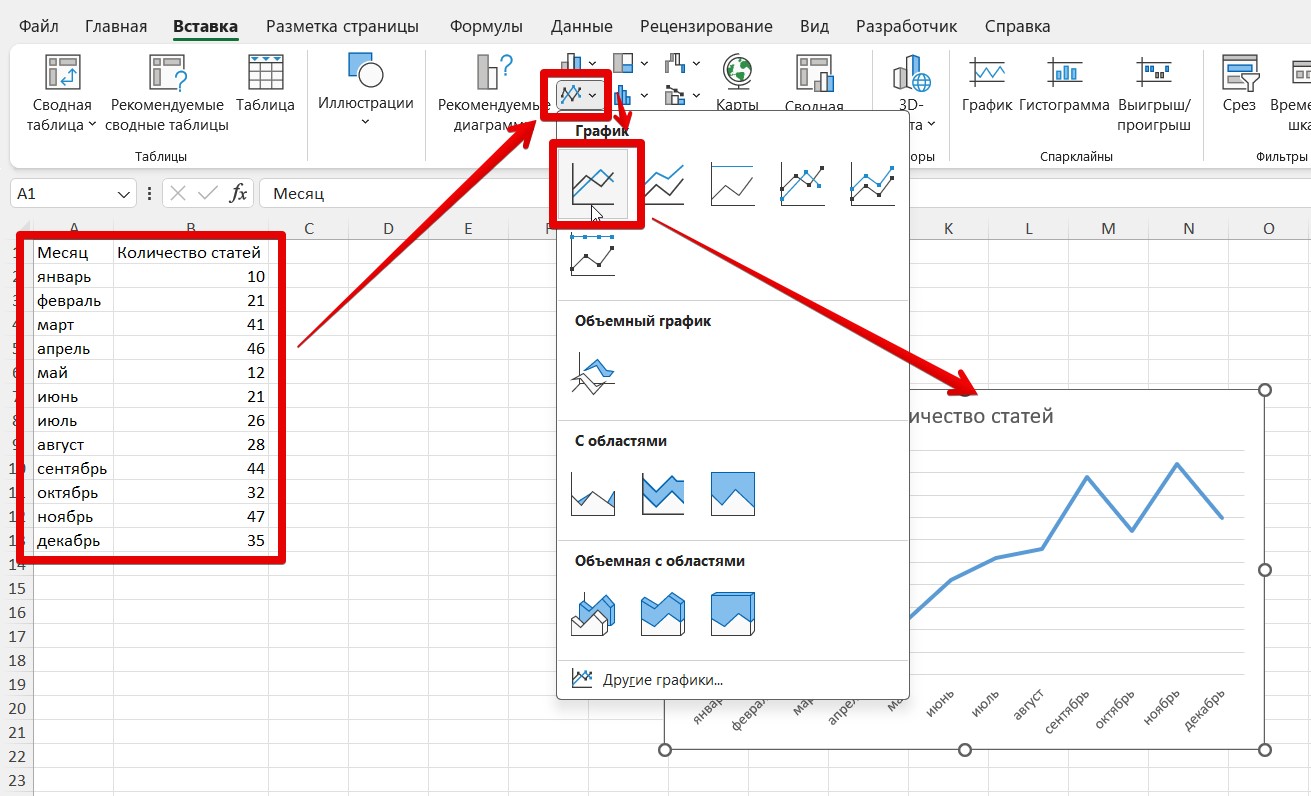The width and height of the screenshot is (1311, 796).
Task: Insert a График sparkline
Action: [x=987, y=83]
